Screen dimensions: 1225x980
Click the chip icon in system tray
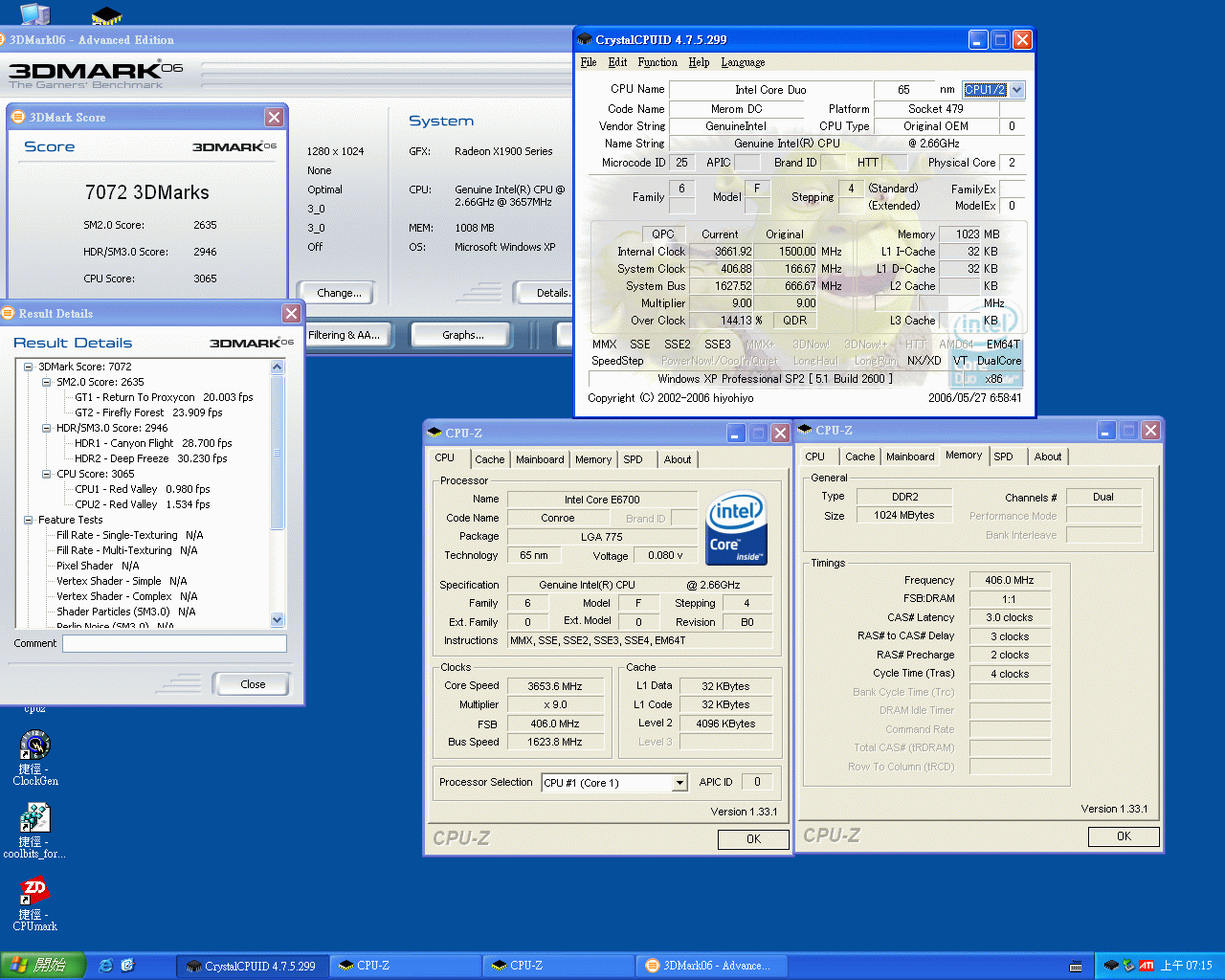click(1111, 966)
